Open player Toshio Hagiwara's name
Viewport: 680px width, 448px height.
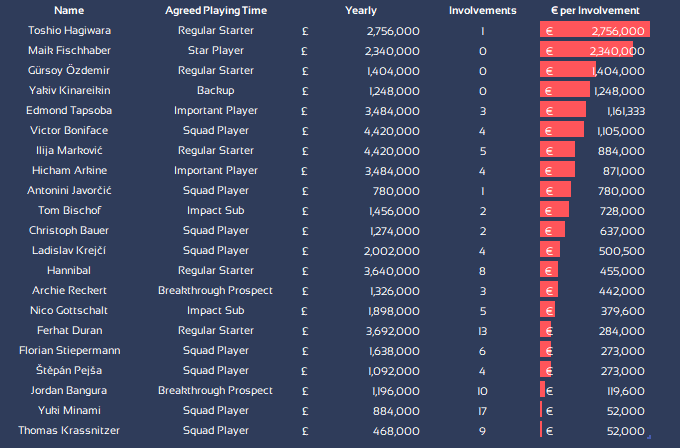tap(69, 31)
